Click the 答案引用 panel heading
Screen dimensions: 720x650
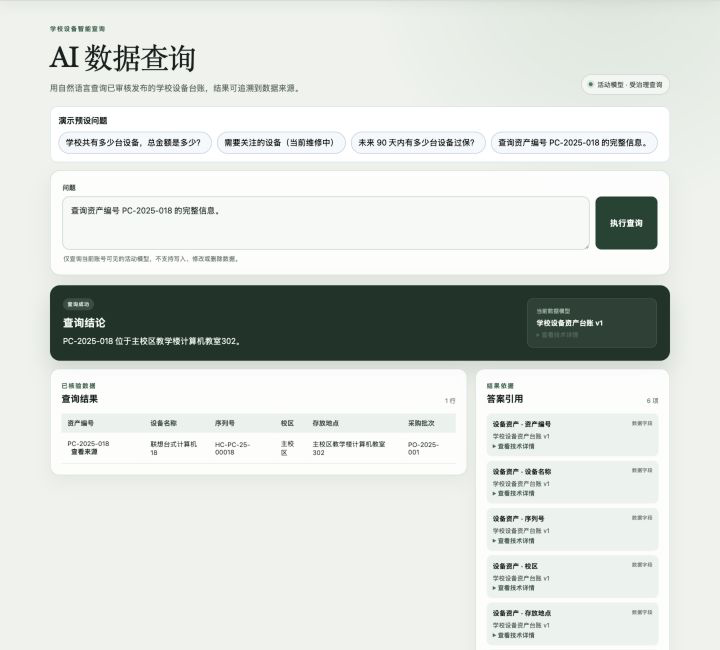[x=505, y=399]
